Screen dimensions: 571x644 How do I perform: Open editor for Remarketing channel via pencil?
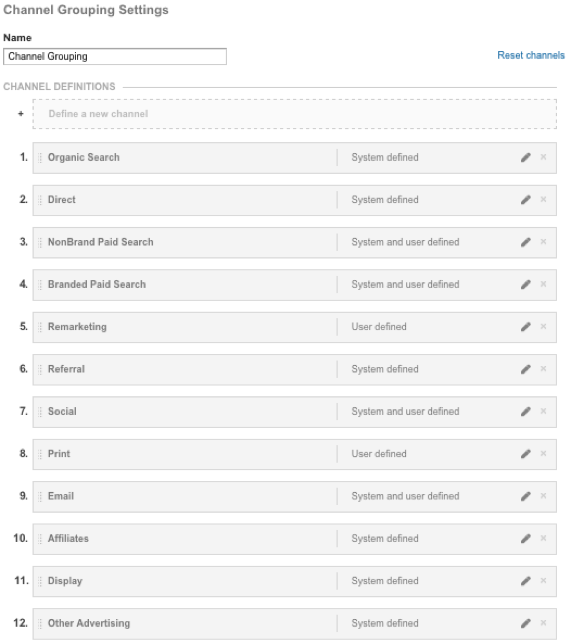tap(525, 327)
